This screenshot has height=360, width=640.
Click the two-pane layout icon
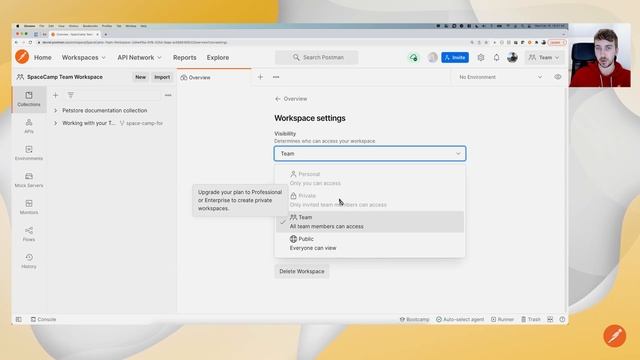[550, 319]
